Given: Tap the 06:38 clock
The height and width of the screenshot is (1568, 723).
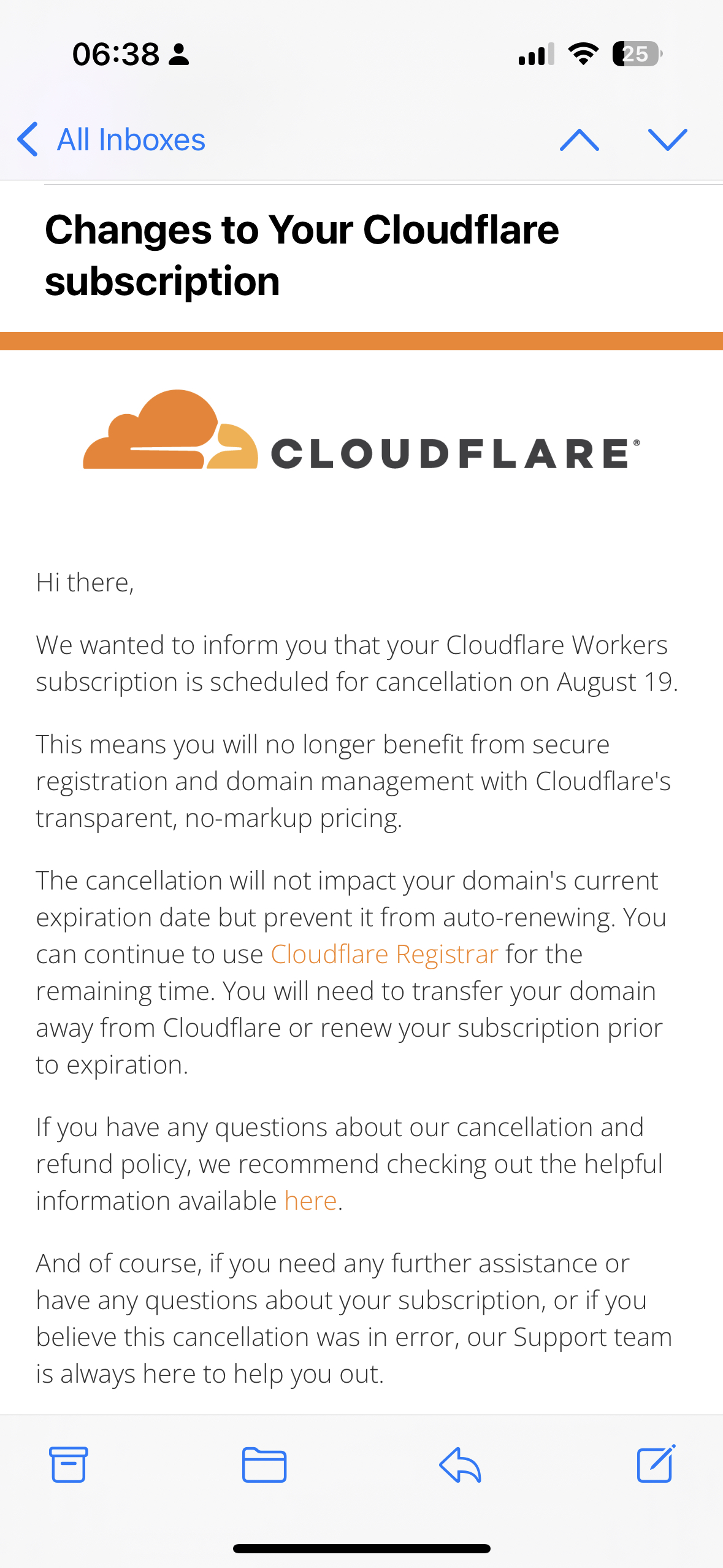Looking at the screenshot, I should click(x=116, y=54).
